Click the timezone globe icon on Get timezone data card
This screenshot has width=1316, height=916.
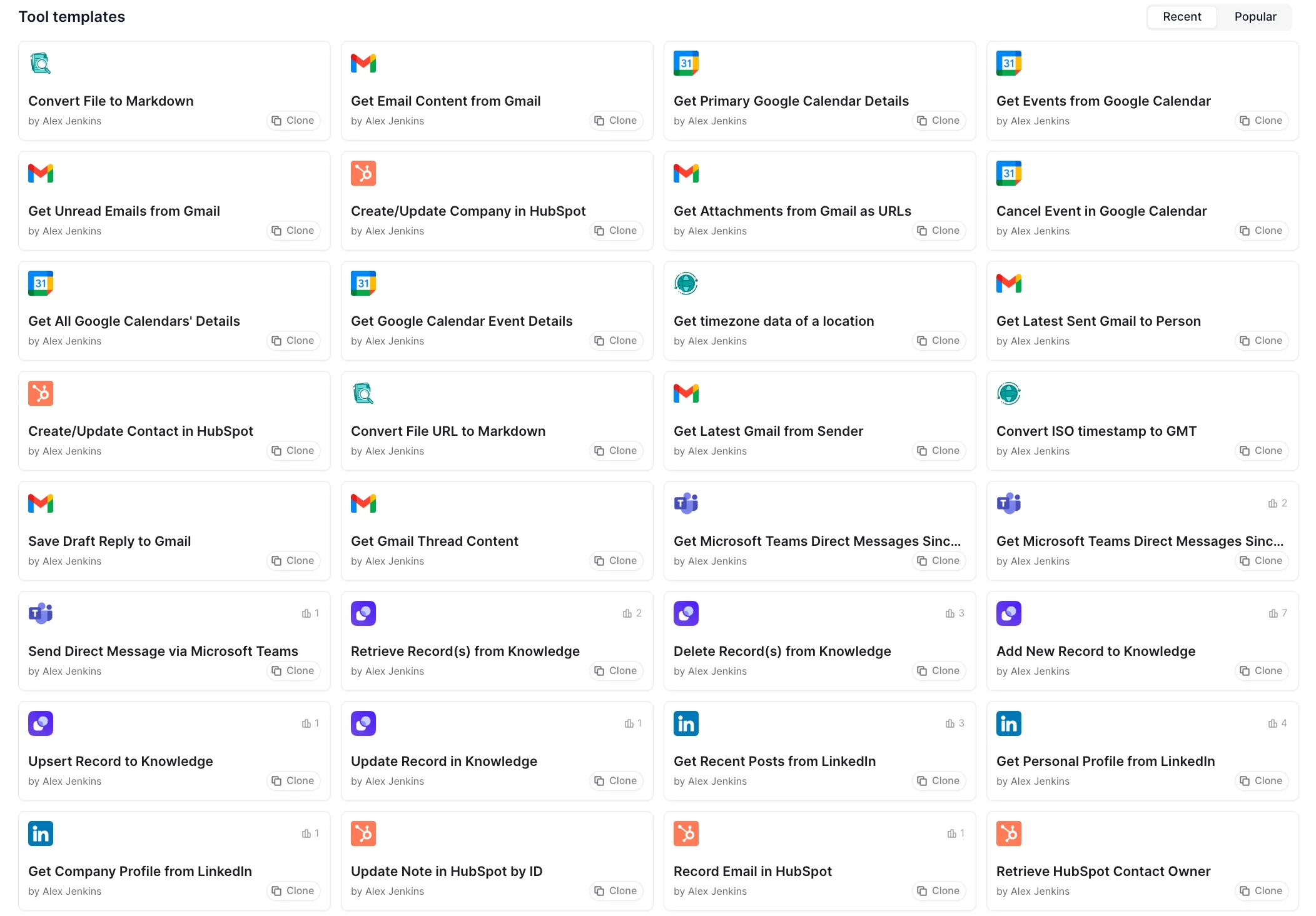tap(686, 283)
